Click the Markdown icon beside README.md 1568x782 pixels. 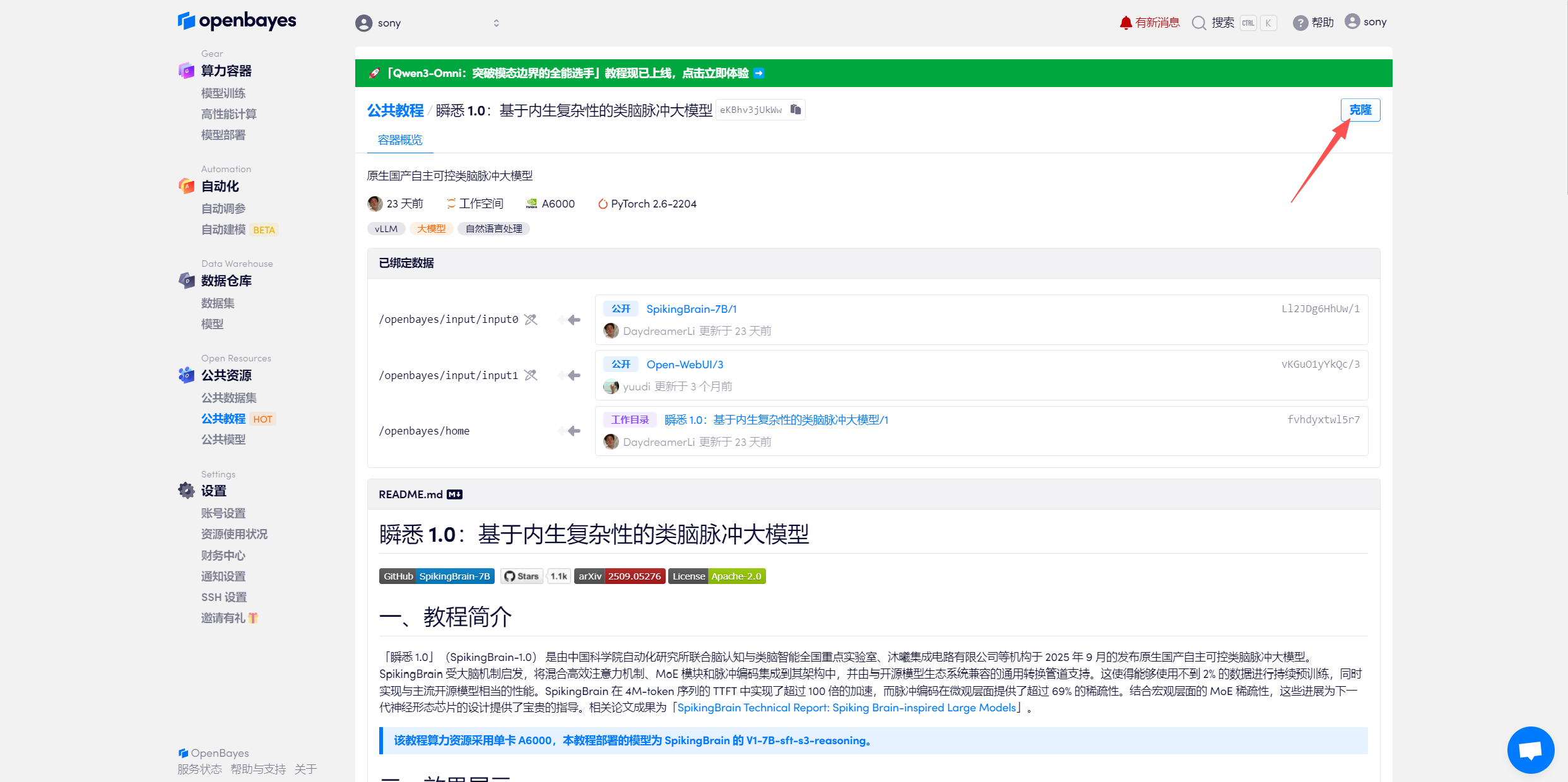coord(454,494)
